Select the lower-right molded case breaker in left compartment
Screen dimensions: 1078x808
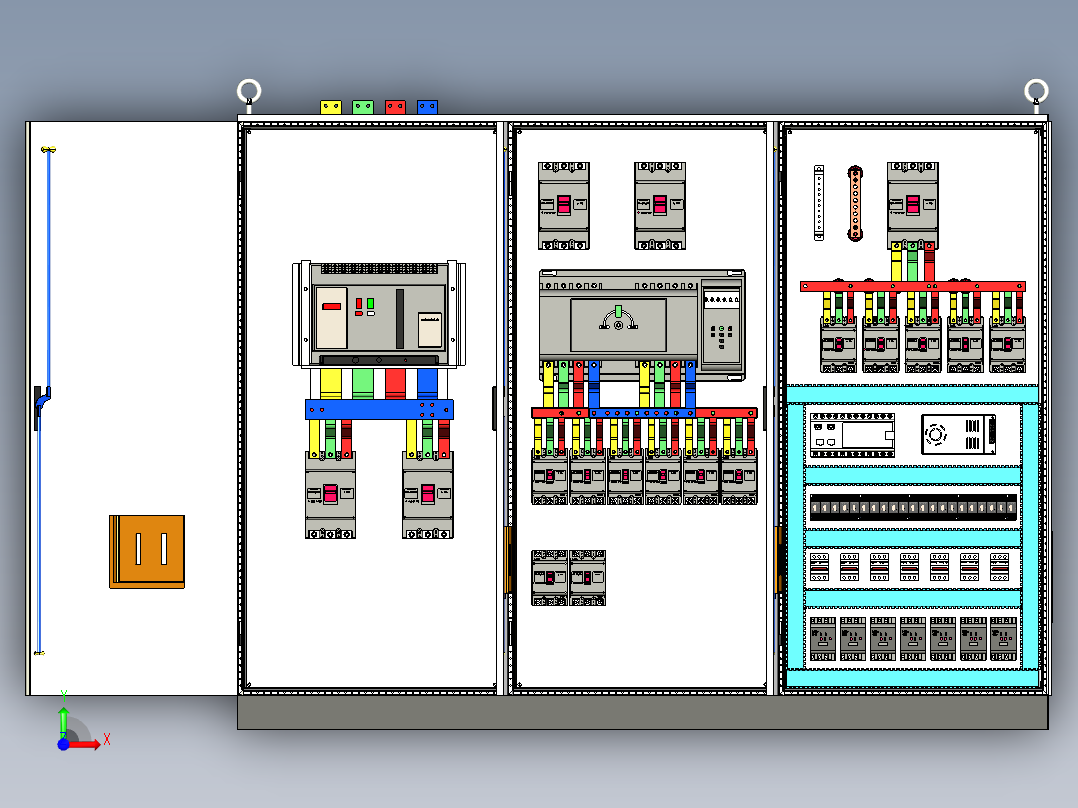coord(428,494)
